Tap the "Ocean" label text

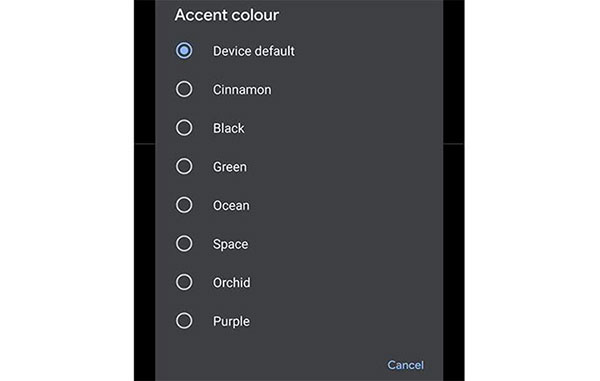pyautogui.click(x=231, y=205)
